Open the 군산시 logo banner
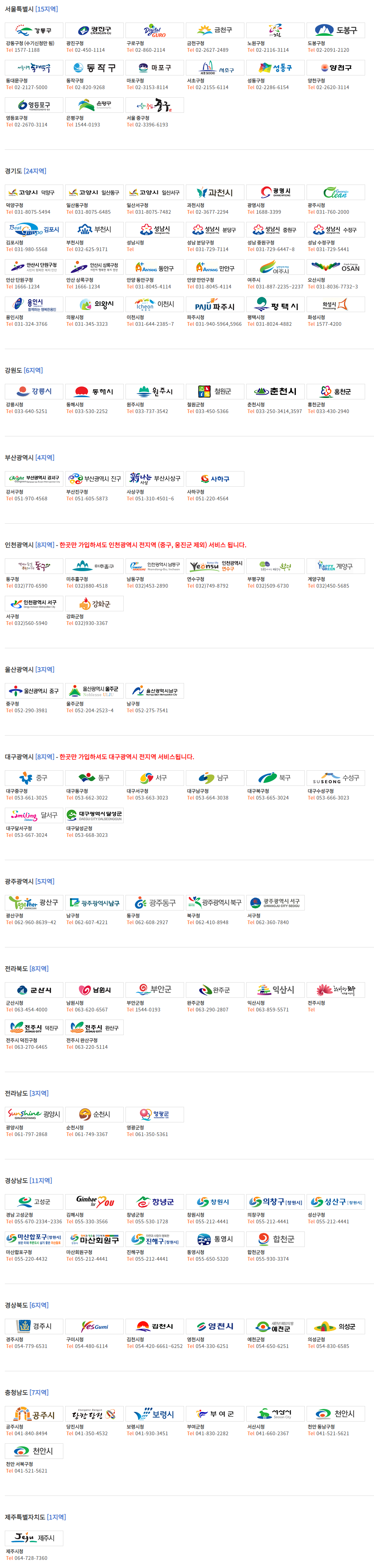Viewport: 374px width, 1568px height. point(34,990)
